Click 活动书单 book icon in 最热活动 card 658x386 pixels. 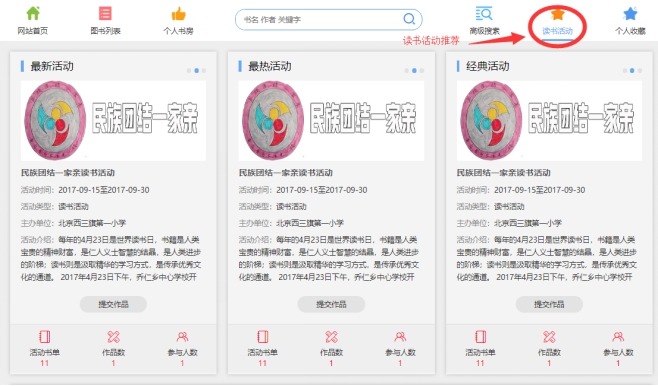coord(263,336)
